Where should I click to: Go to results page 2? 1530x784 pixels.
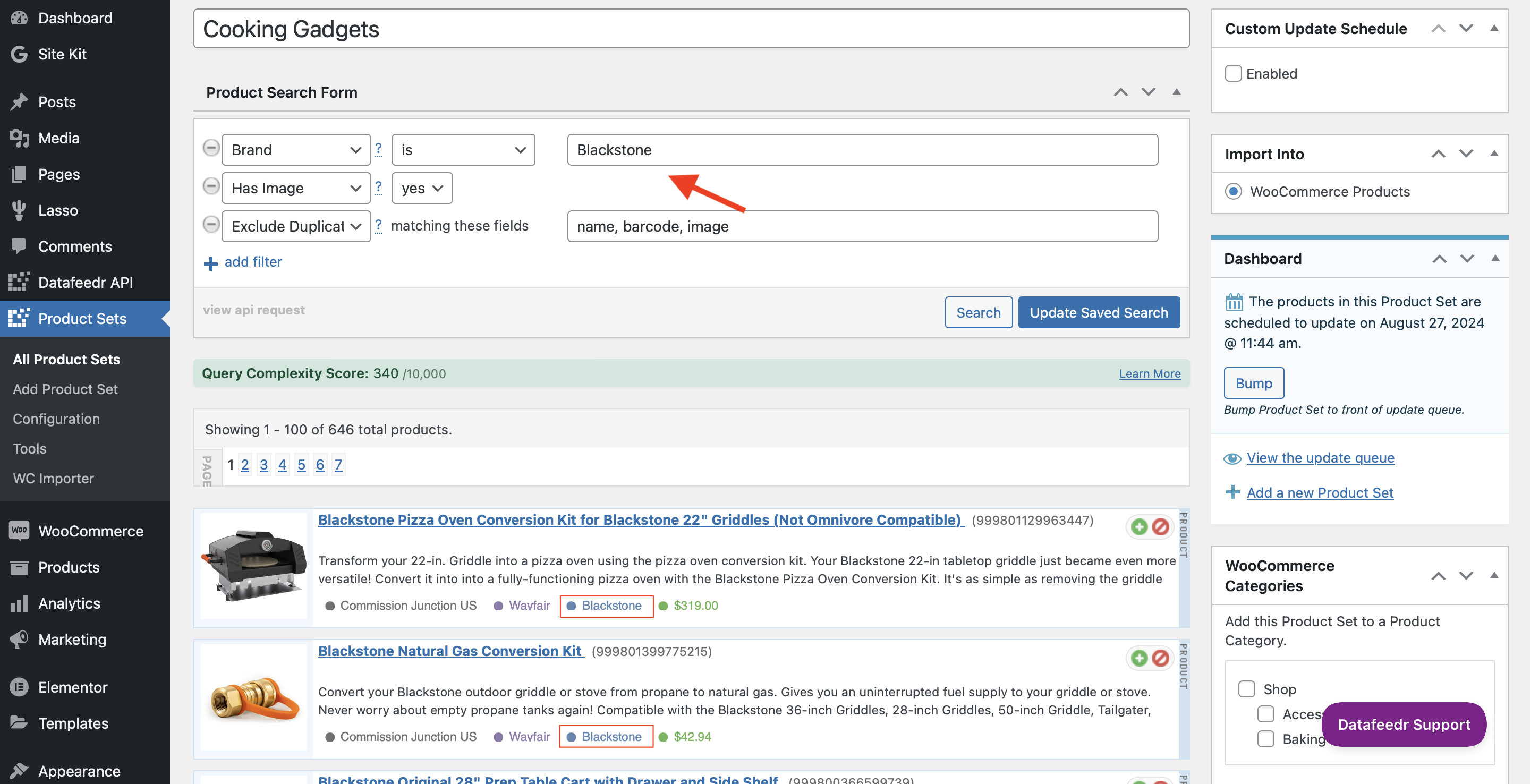245,464
